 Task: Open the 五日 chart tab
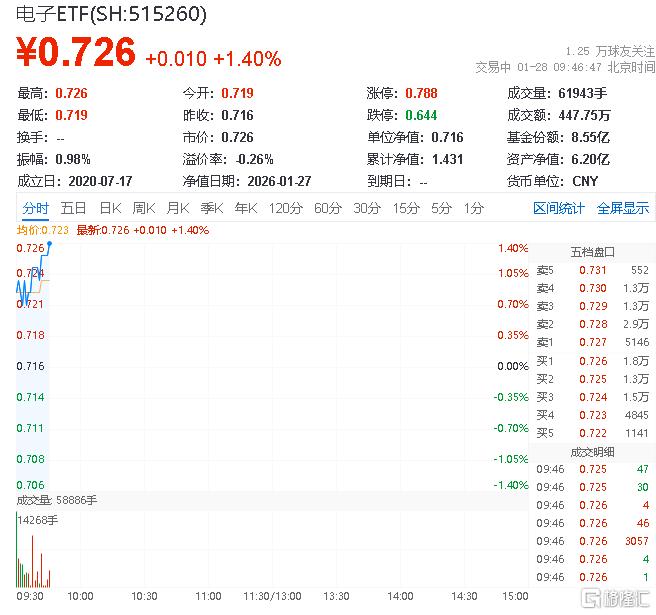click(x=73, y=208)
